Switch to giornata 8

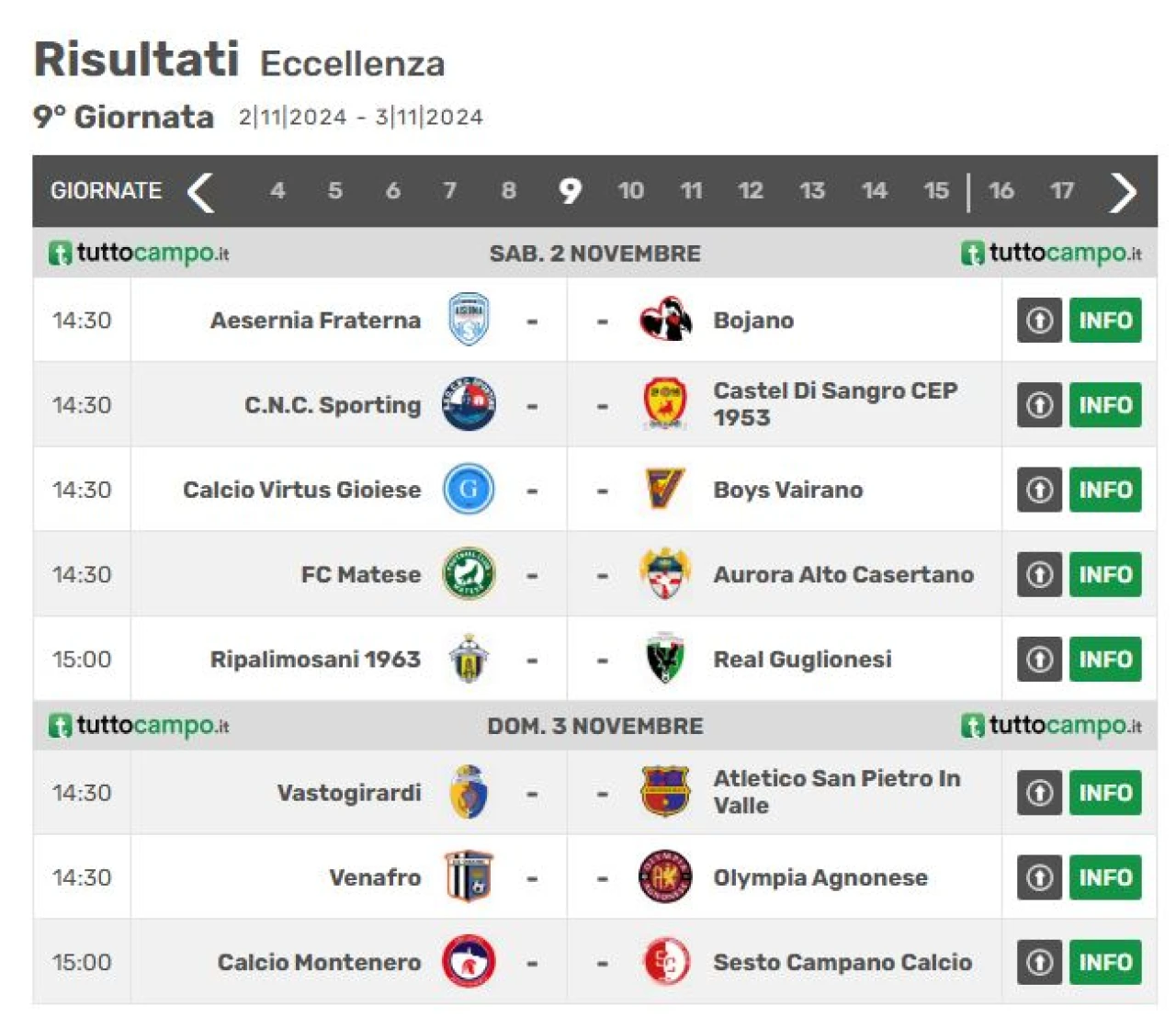[x=508, y=191]
